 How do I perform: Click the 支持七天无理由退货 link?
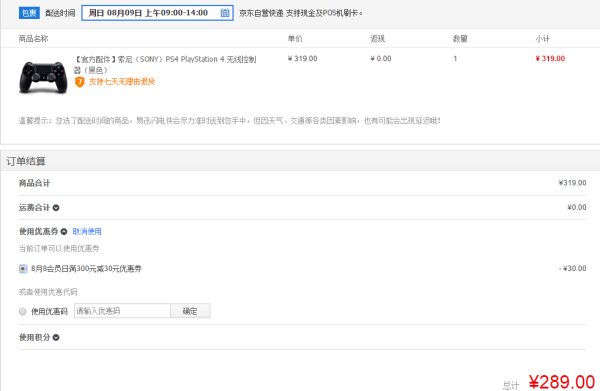122,81
